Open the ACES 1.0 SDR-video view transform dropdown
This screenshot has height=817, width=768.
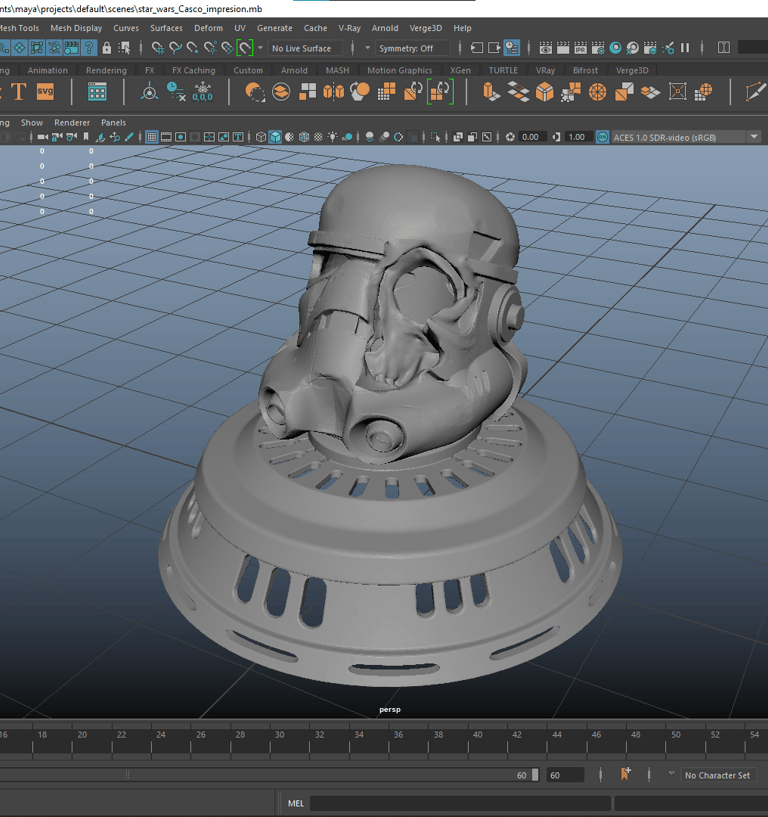pyautogui.click(x=687, y=137)
